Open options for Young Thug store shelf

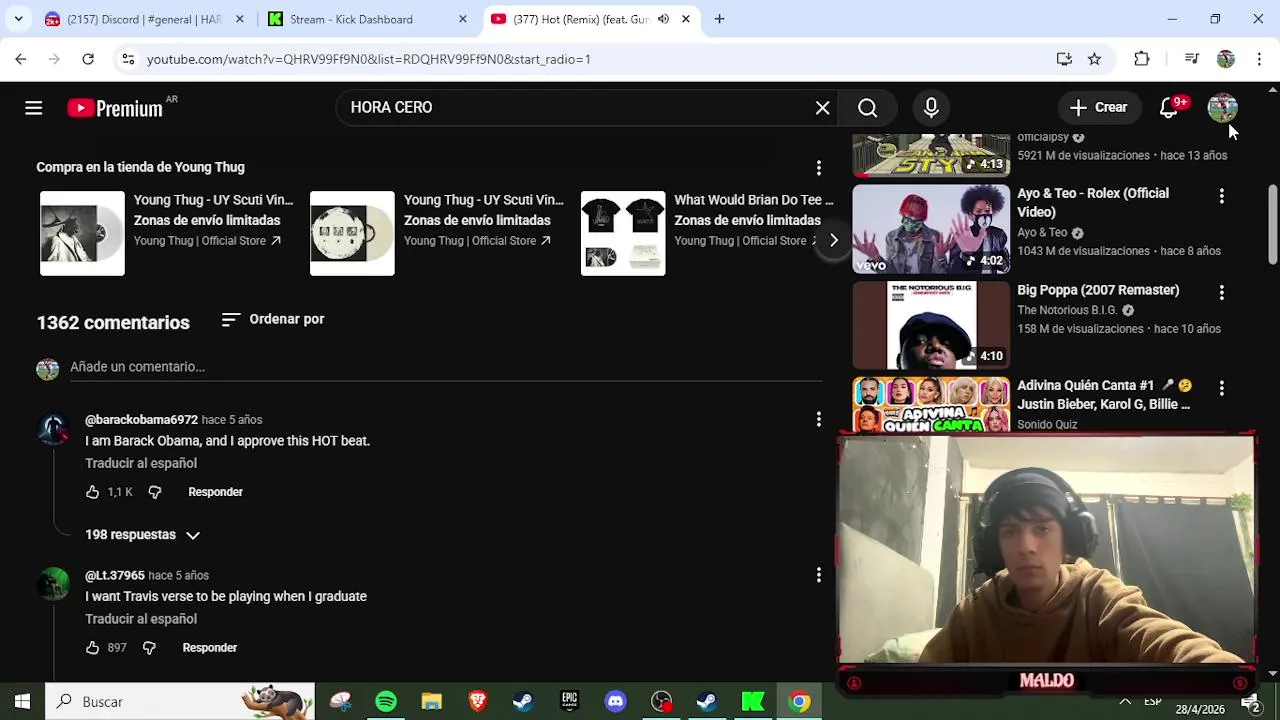[818, 168]
